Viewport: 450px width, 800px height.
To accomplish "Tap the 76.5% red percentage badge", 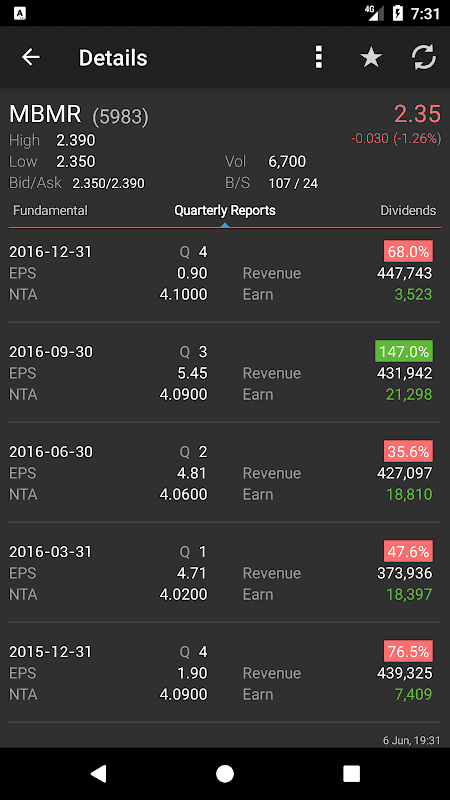I will pyautogui.click(x=408, y=652).
